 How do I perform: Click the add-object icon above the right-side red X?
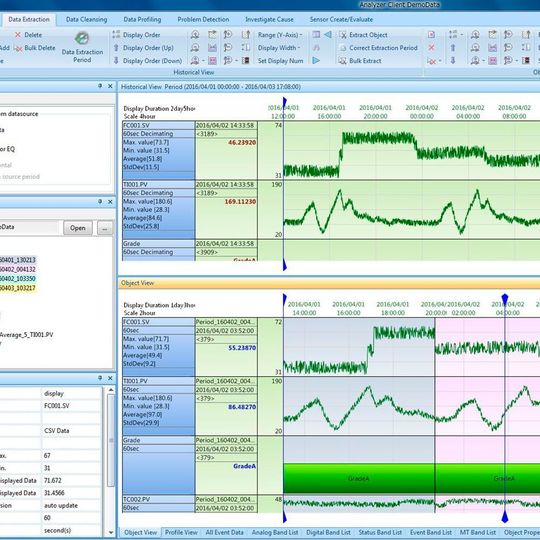pos(432,34)
